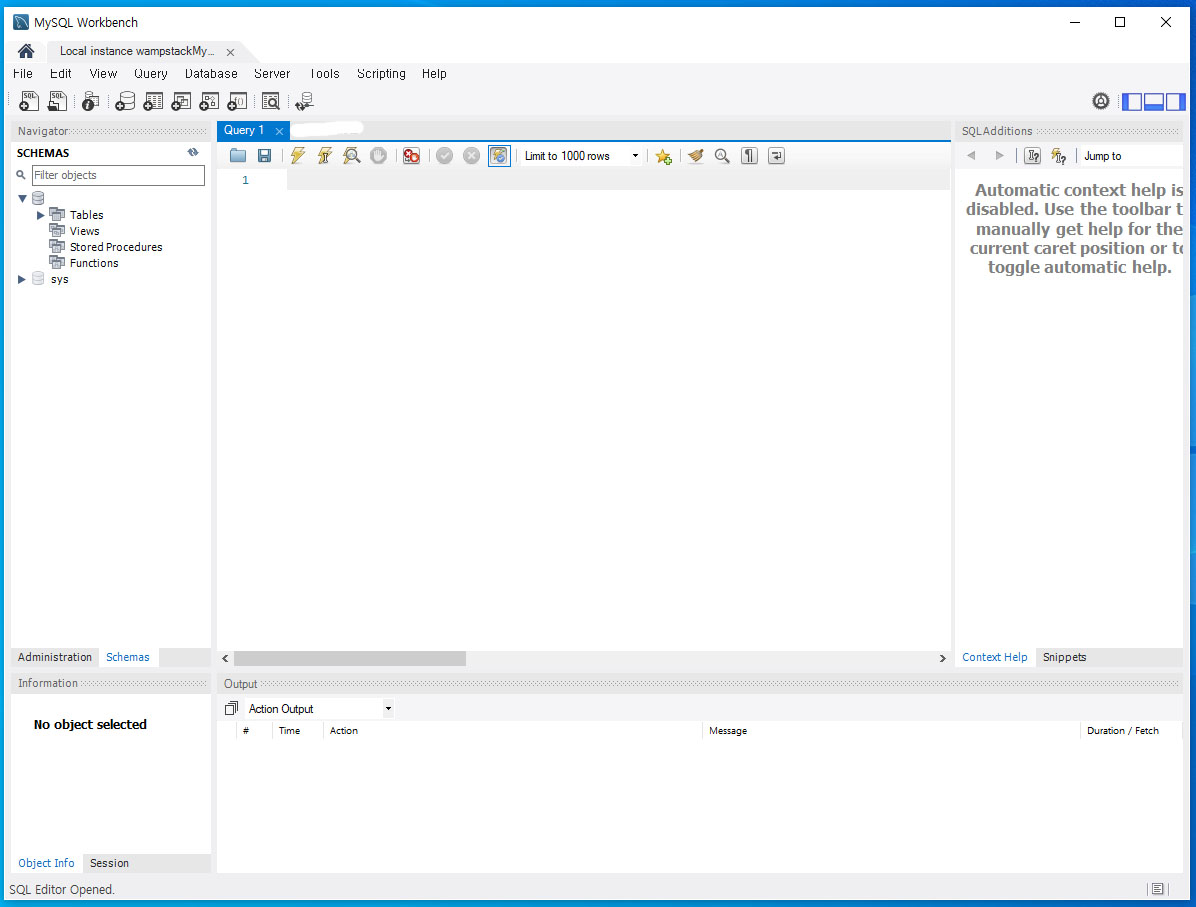The image size is (1196, 907).
Task: Create a new view icon
Action: tap(182, 101)
